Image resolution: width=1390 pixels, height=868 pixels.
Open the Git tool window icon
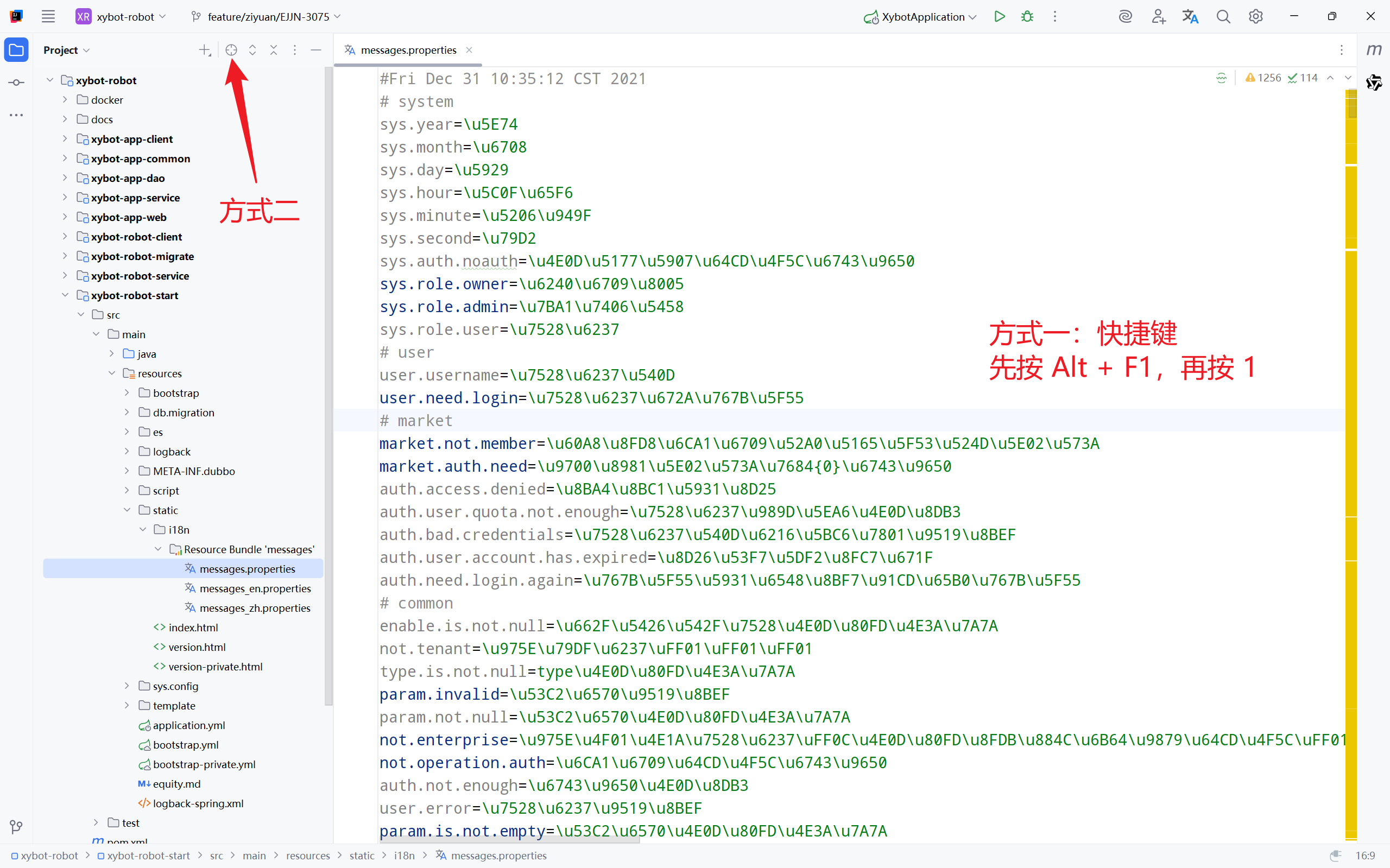tap(16, 827)
